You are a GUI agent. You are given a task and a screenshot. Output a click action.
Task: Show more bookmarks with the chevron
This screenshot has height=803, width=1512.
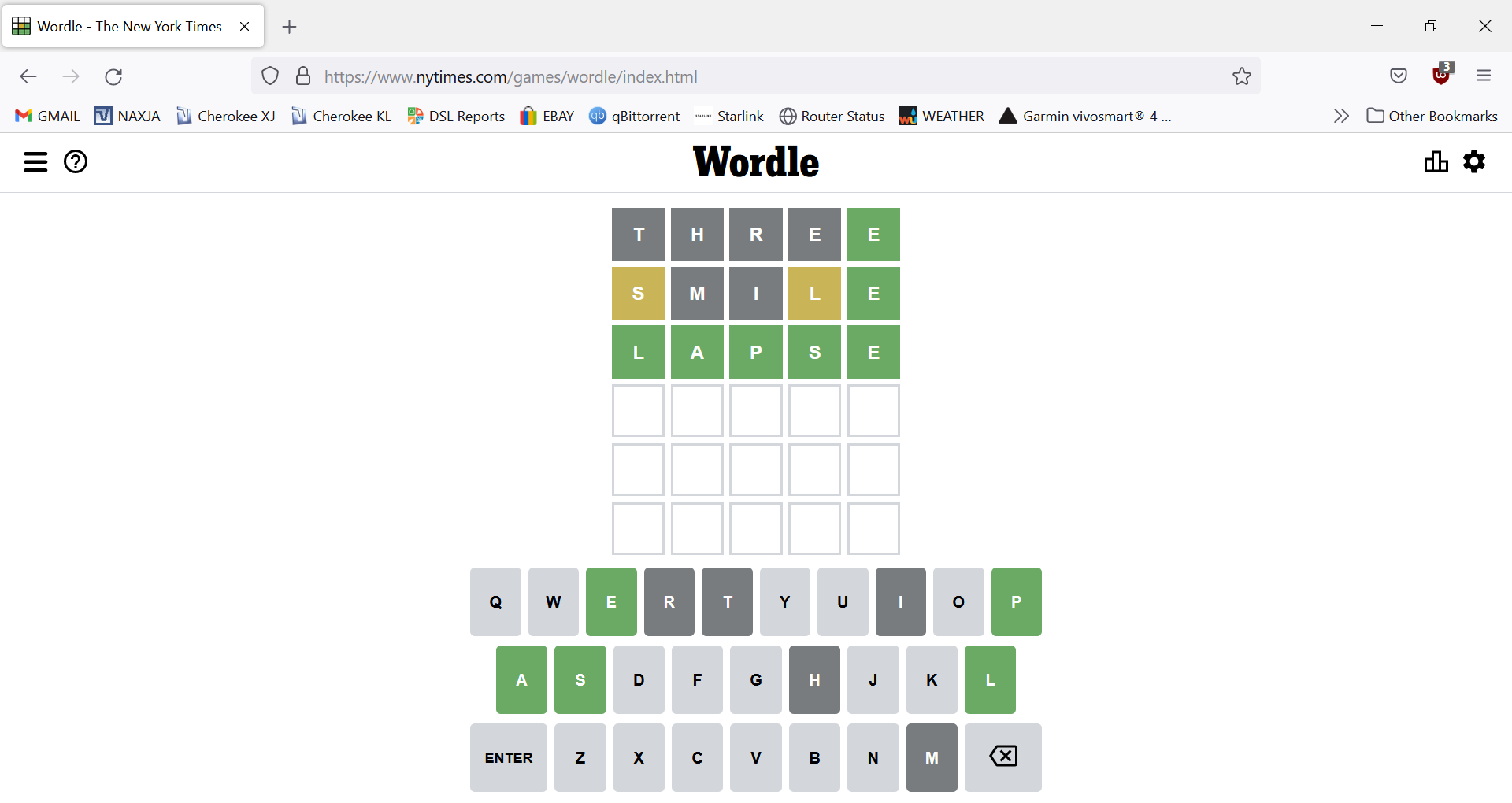[1341, 117]
